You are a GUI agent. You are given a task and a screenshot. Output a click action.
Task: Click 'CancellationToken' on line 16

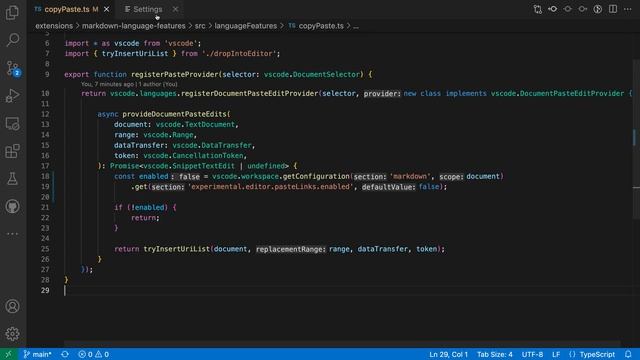pyautogui.click(x=208, y=156)
